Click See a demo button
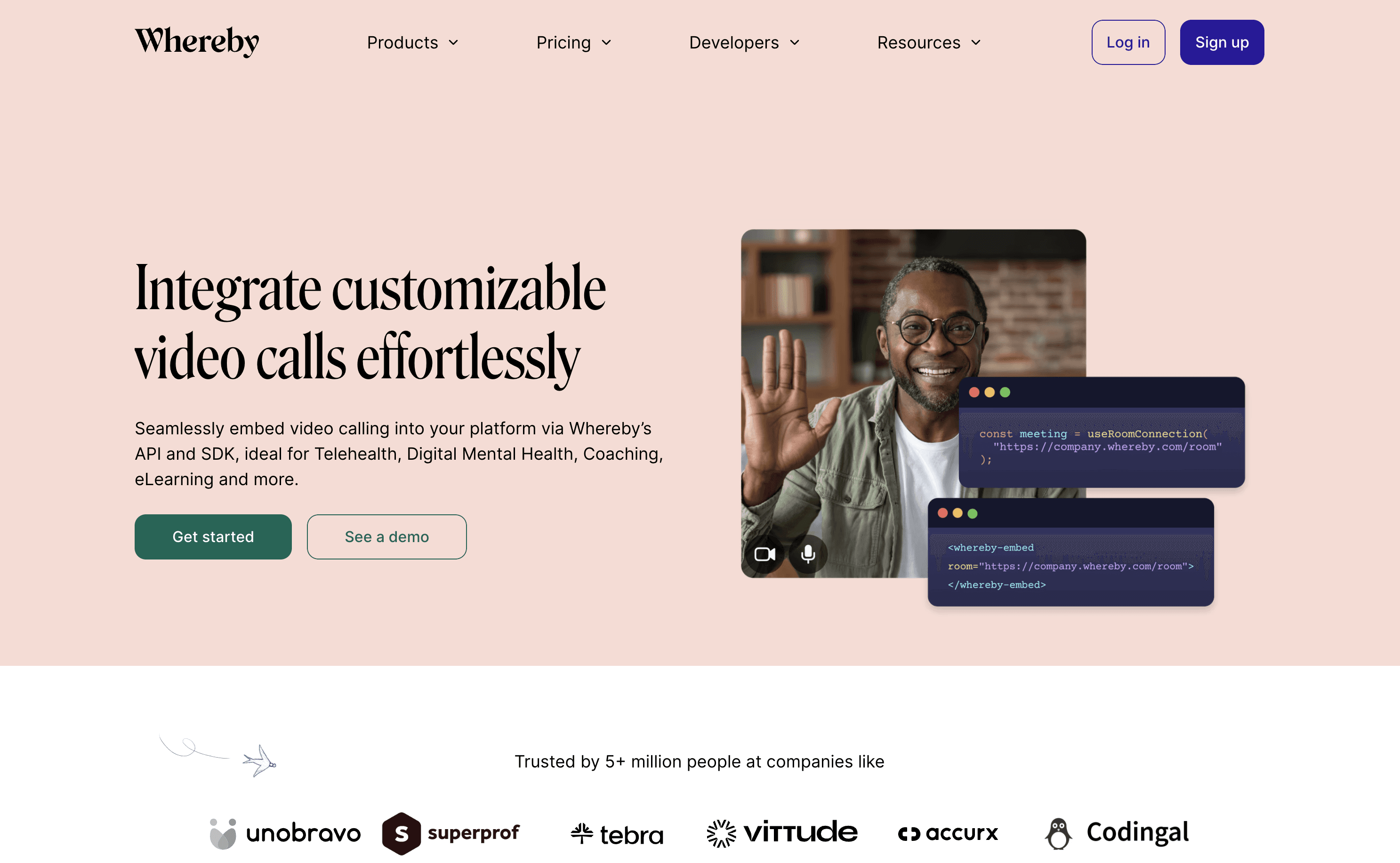The height and width of the screenshot is (863, 1400). coord(386,536)
